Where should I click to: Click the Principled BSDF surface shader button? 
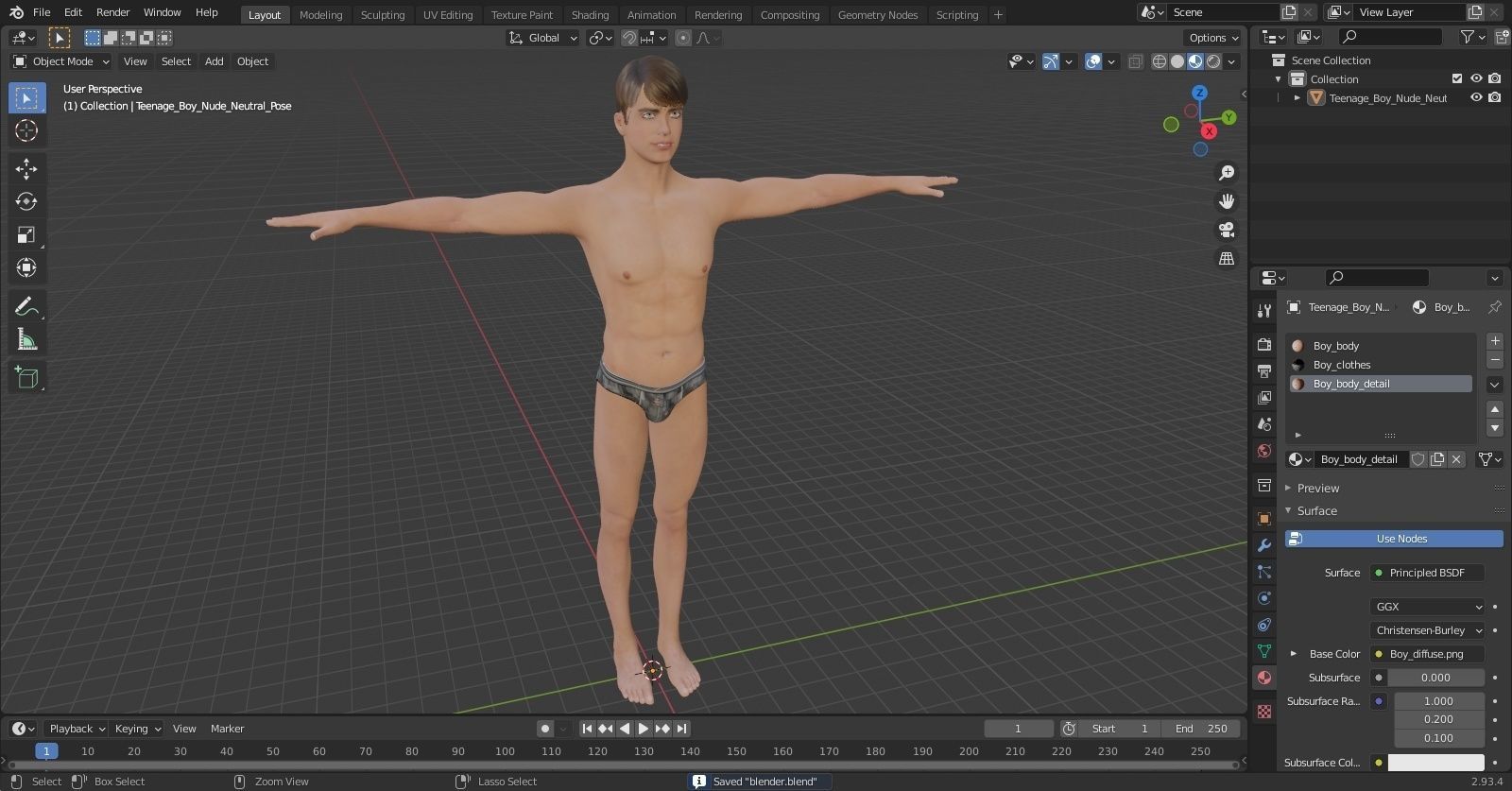[x=1427, y=573]
